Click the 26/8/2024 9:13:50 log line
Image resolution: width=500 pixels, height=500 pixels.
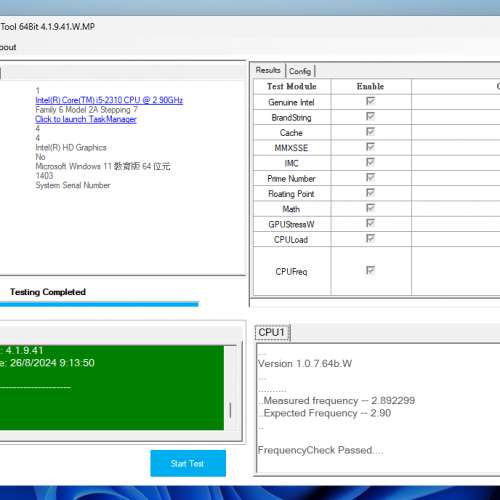point(47,363)
